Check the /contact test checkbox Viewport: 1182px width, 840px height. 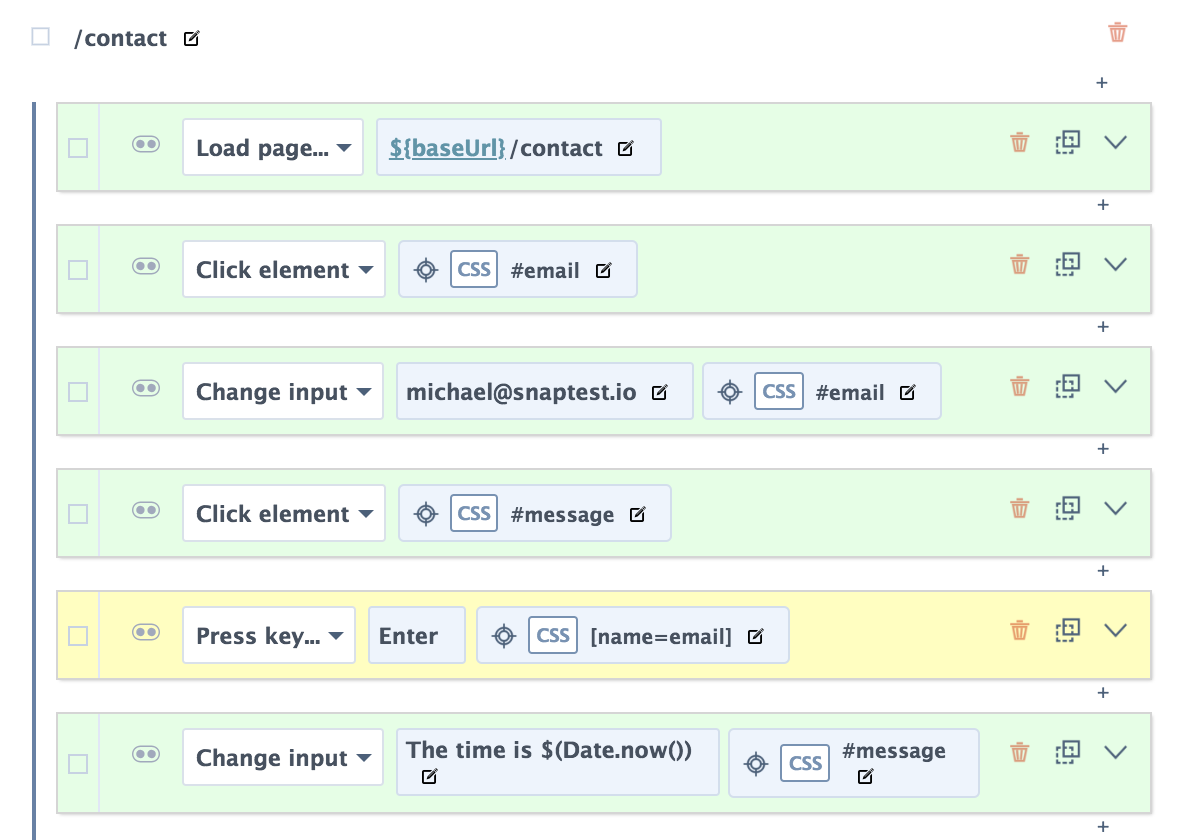tap(41, 36)
